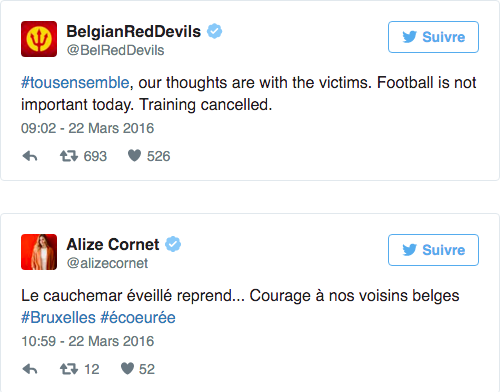Open the #écoeurée hashtag
The image size is (500, 392).
tap(138, 317)
